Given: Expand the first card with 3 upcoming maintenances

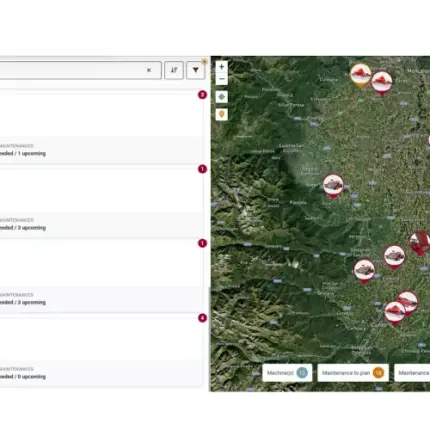Looking at the screenshot, I should [101, 201].
